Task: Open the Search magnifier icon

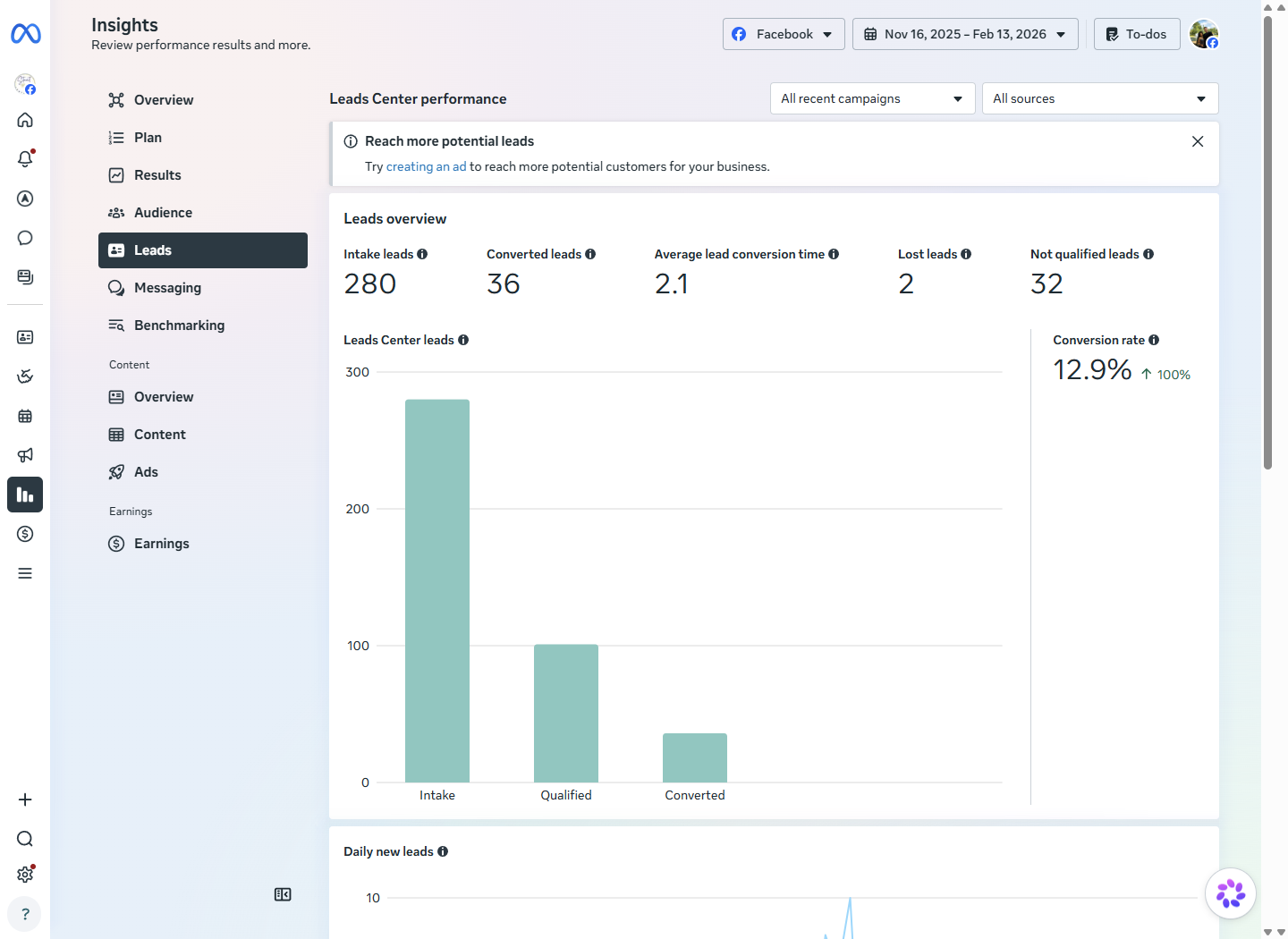Action: tap(25, 839)
